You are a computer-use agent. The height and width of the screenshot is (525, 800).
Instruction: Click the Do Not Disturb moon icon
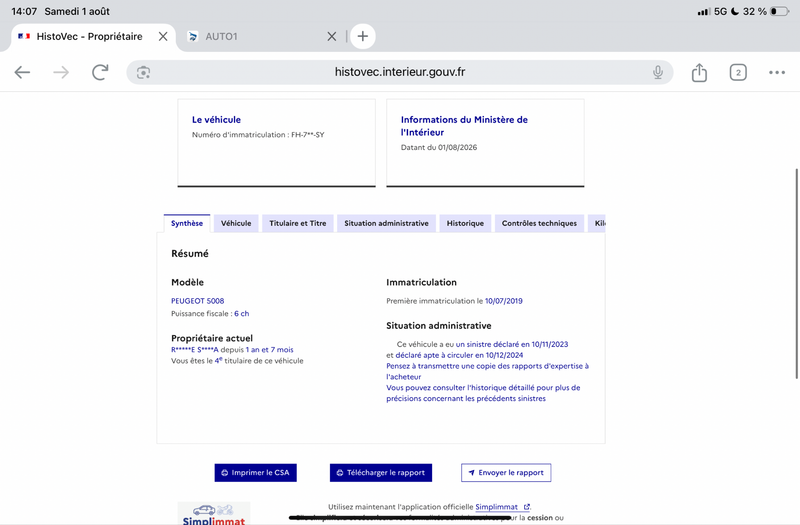point(735,11)
